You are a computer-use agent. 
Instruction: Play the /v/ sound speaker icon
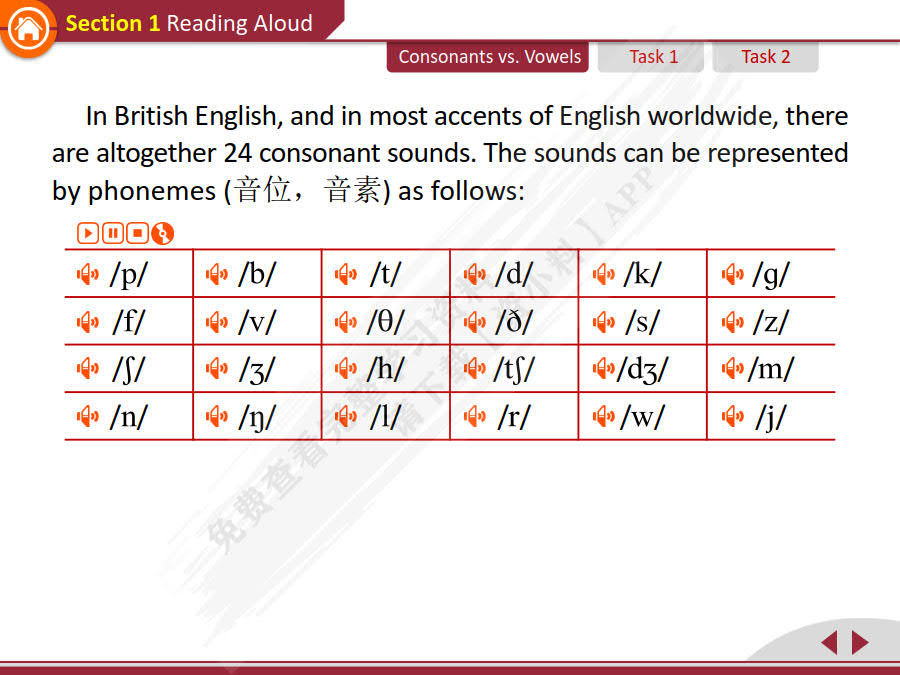point(217,322)
